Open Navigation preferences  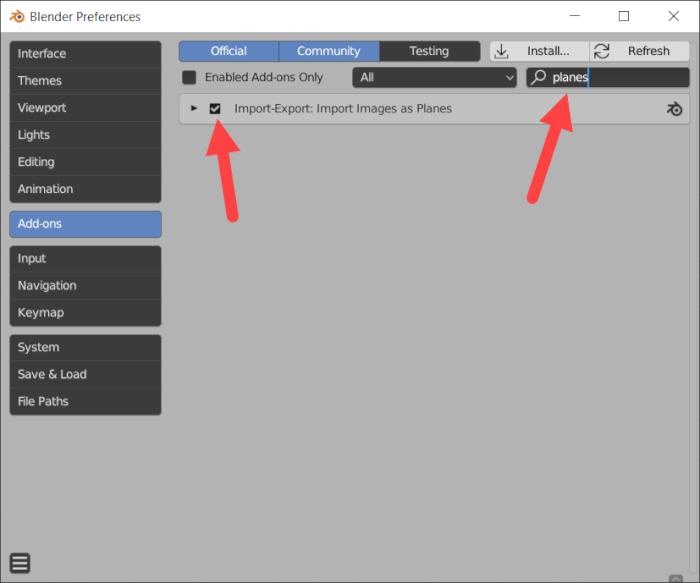click(85, 286)
